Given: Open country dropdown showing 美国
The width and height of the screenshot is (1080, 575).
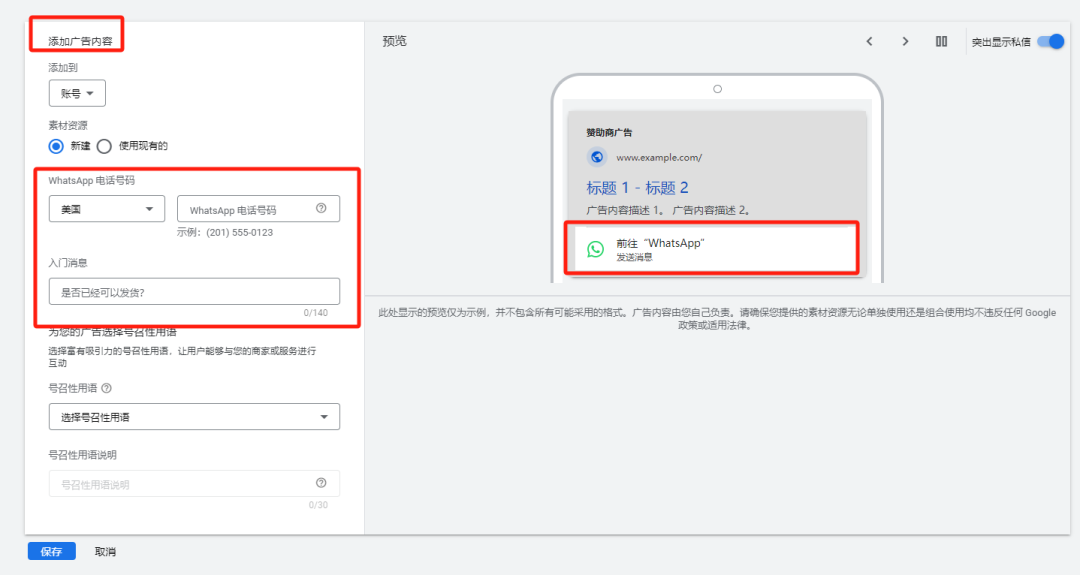Looking at the screenshot, I should click(x=107, y=209).
